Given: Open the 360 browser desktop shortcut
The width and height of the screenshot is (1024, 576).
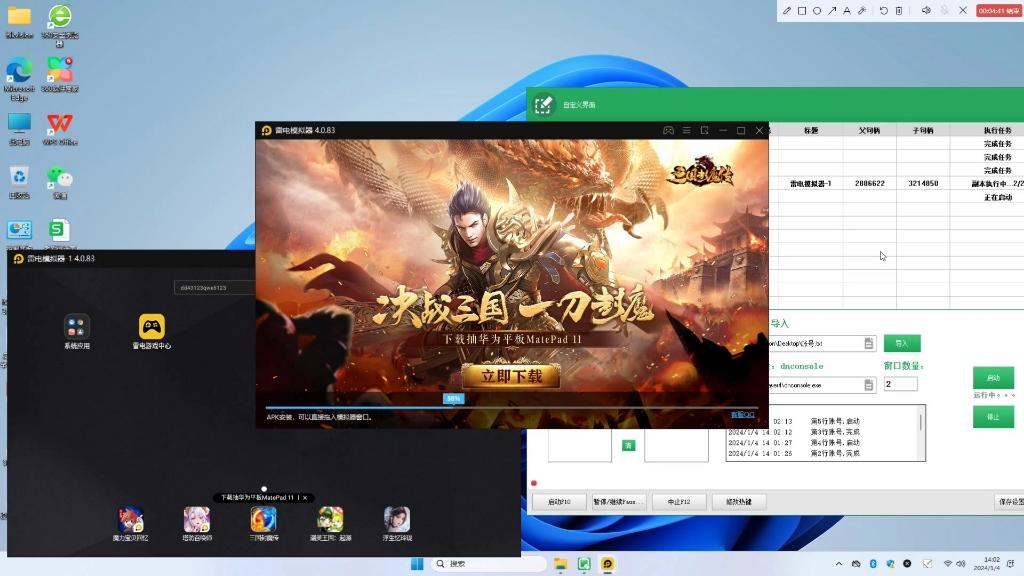Looking at the screenshot, I should 59,25.
